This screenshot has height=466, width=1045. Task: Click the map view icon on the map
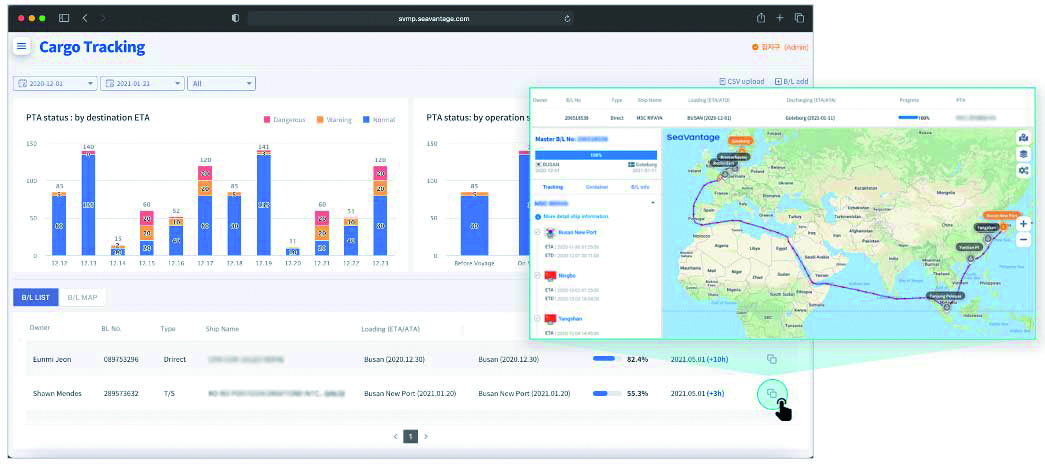[1023, 137]
